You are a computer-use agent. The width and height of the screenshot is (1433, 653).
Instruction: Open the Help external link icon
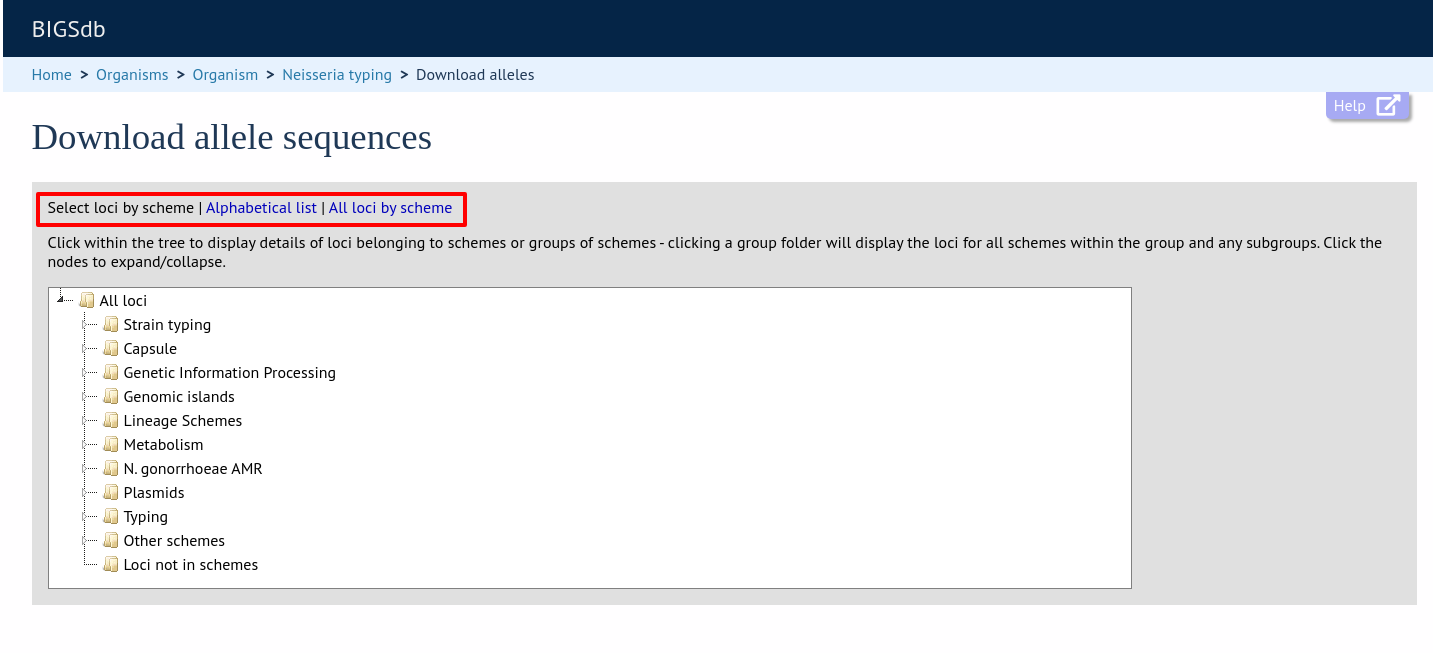[1388, 106]
